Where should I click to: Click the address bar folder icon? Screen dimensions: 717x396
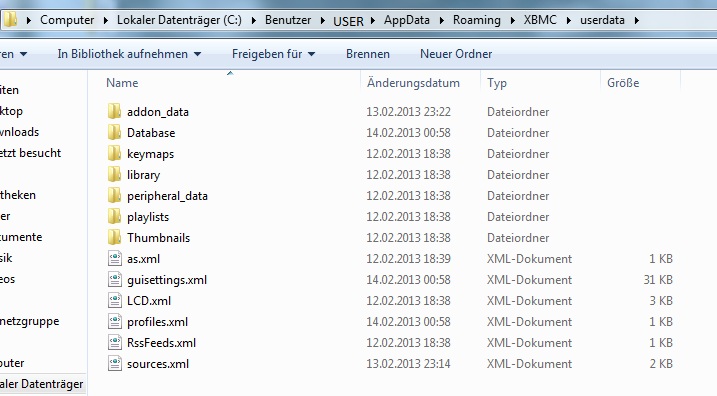click(10, 20)
